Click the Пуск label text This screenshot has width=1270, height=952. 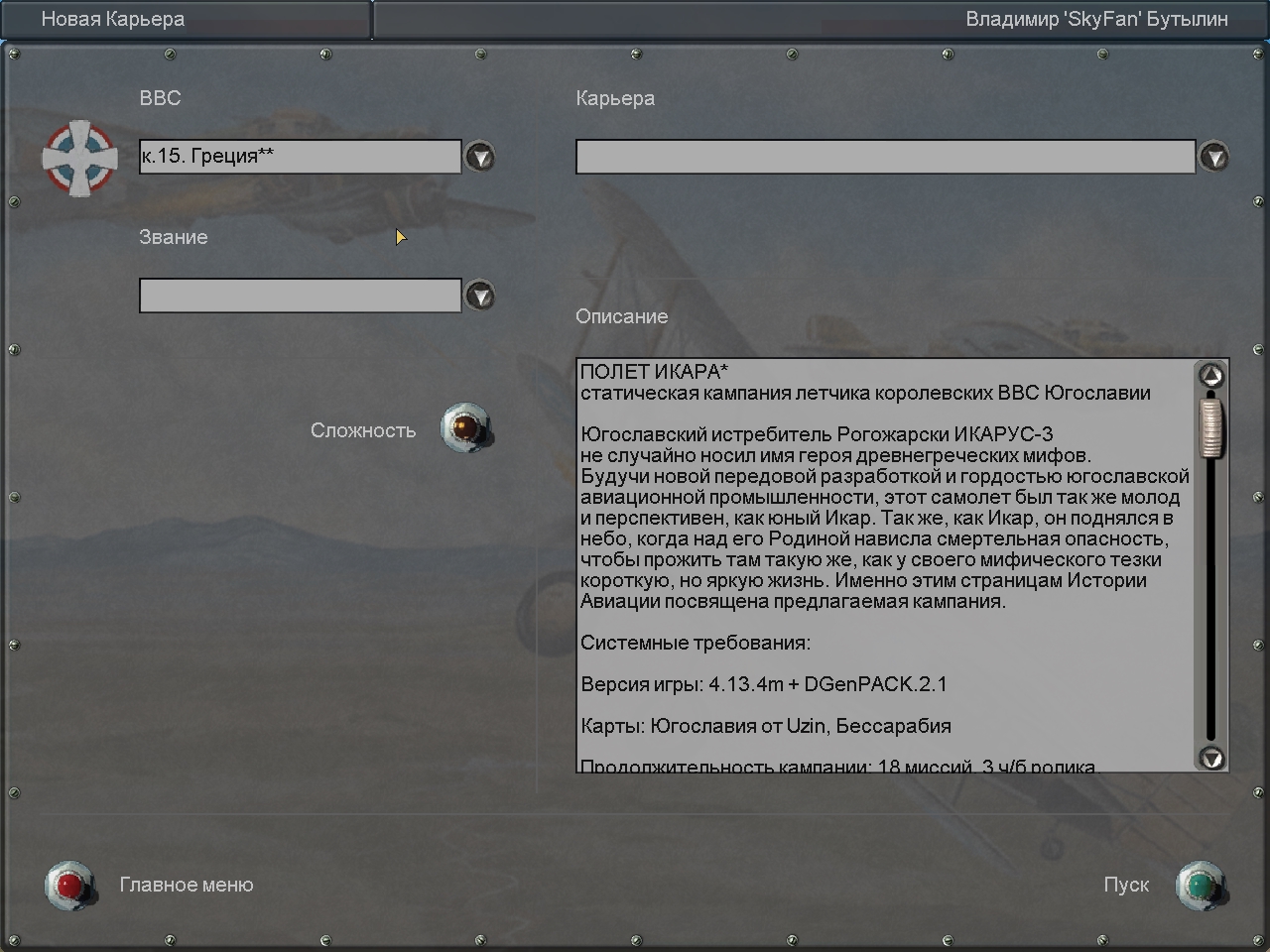tap(1126, 885)
